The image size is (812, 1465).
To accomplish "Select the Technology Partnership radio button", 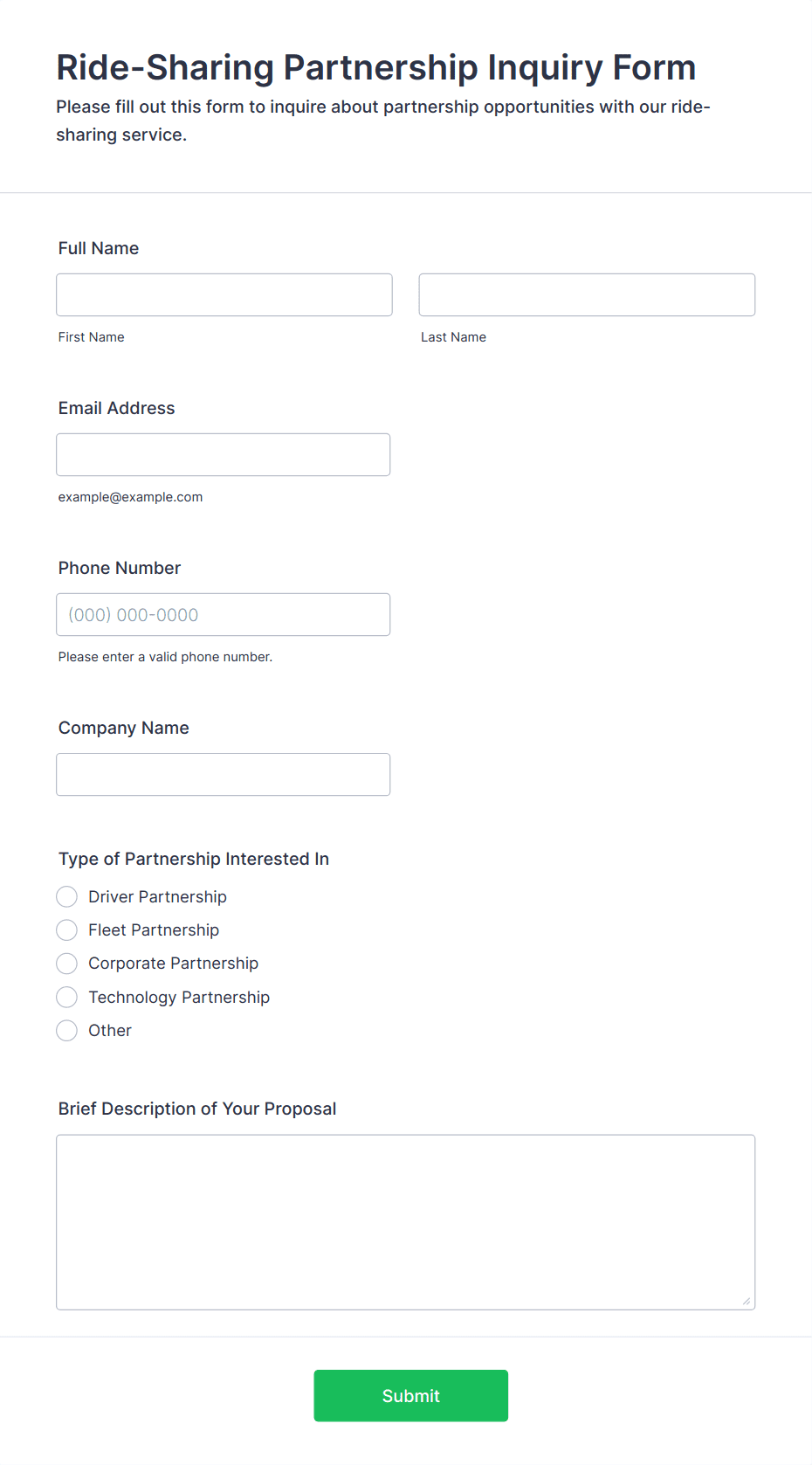I will [x=67, y=997].
